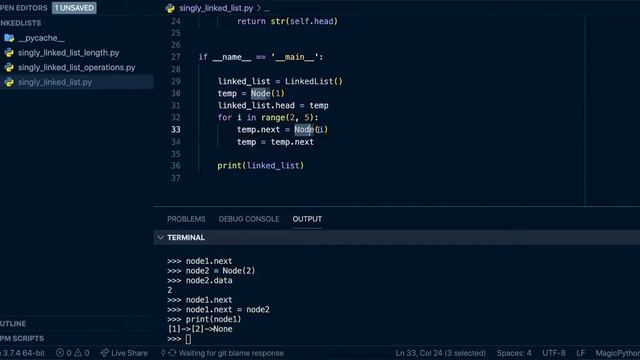
Task: Click the 'linked_list = LinkedList()' line
Action: [x=280, y=81]
